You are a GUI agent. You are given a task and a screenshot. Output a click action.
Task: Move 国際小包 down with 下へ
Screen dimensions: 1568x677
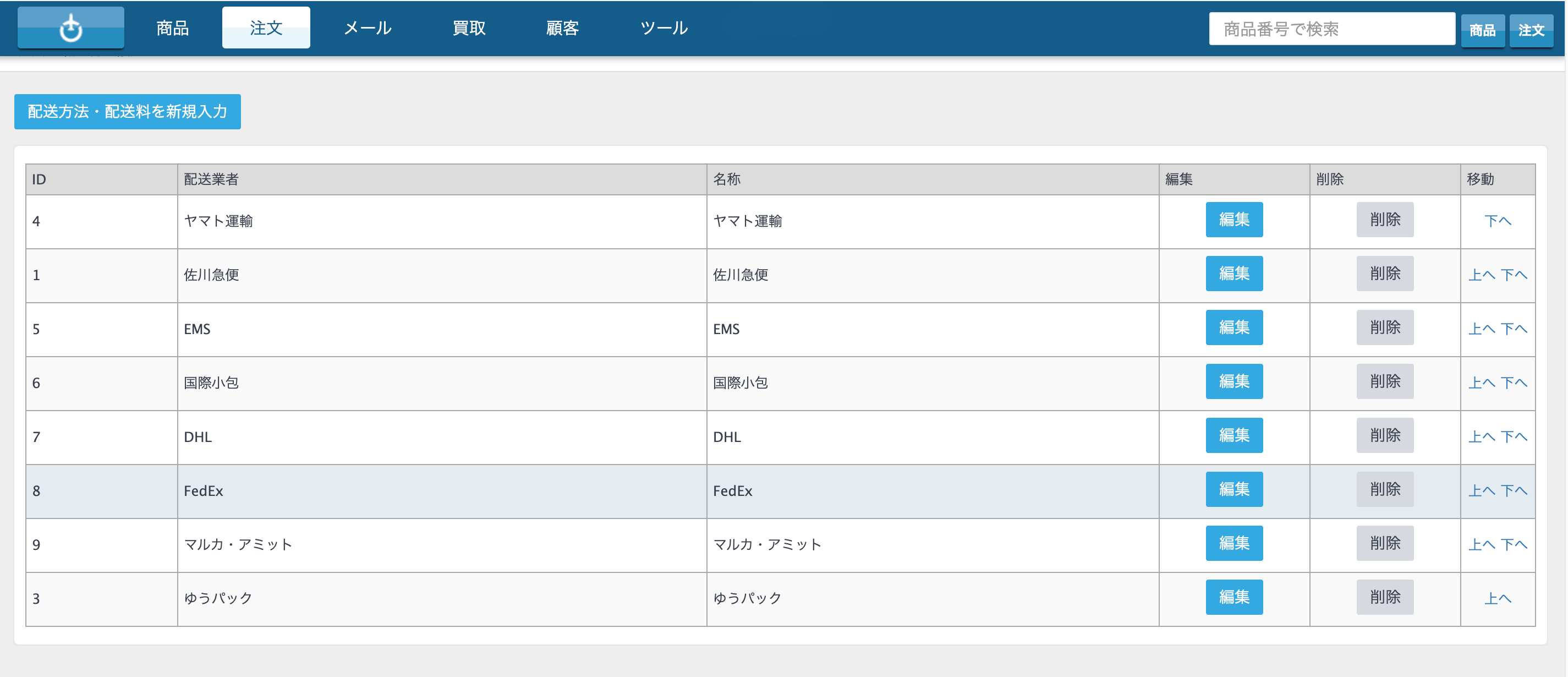[x=1514, y=383]
